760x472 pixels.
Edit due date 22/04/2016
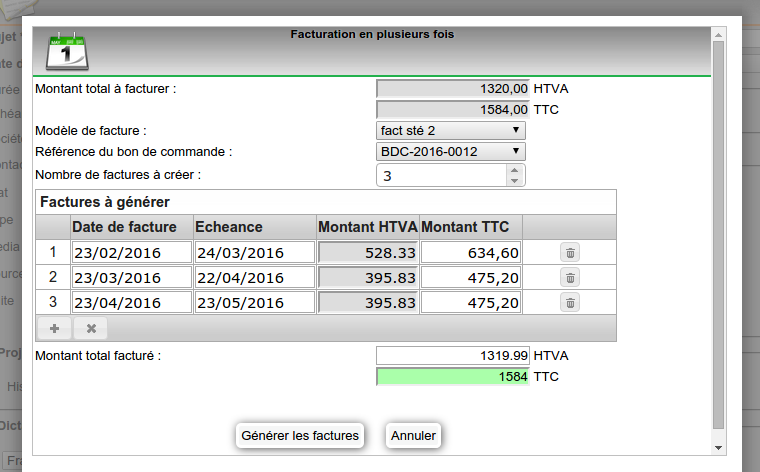255,278
